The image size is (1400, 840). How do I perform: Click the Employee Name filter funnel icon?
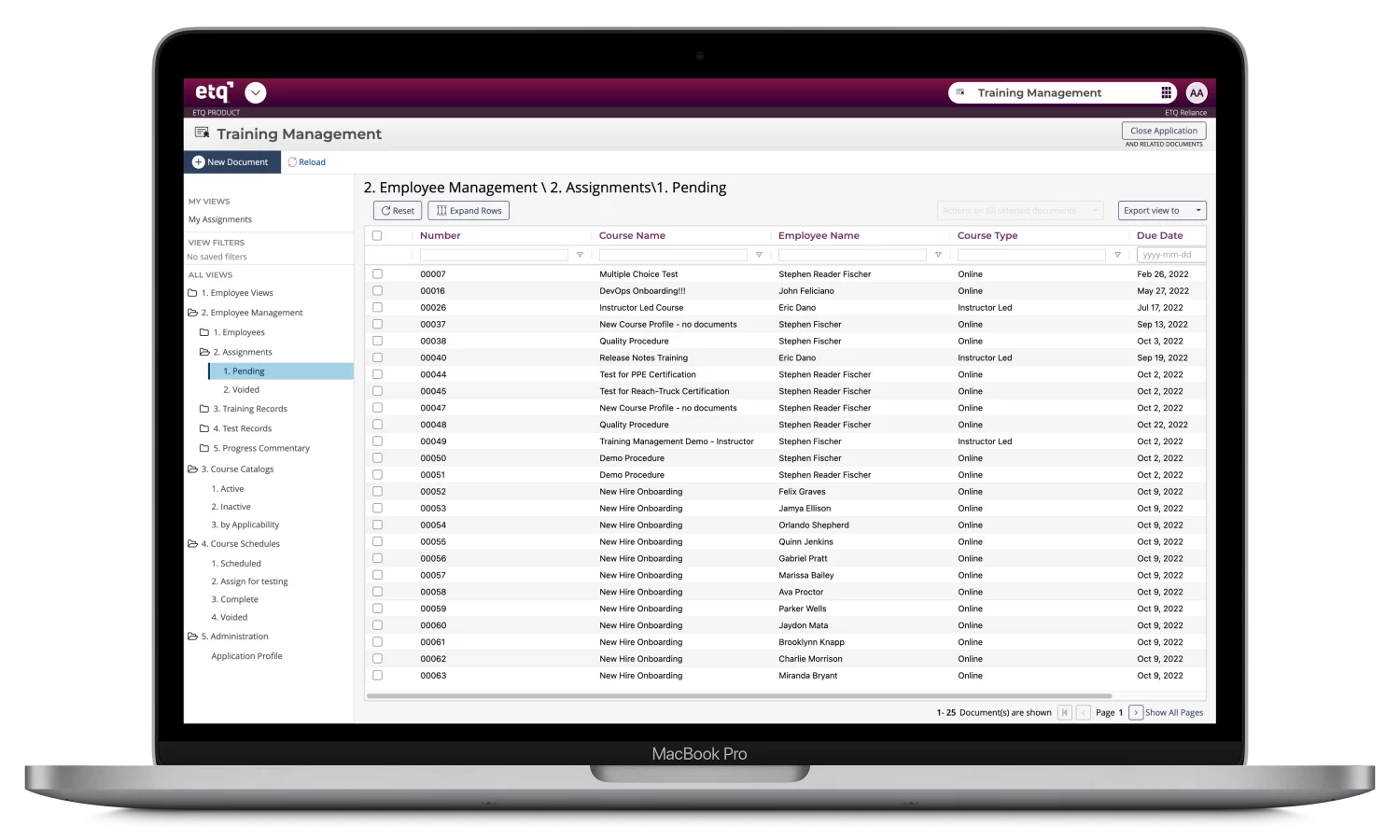[x=938, y=255]
